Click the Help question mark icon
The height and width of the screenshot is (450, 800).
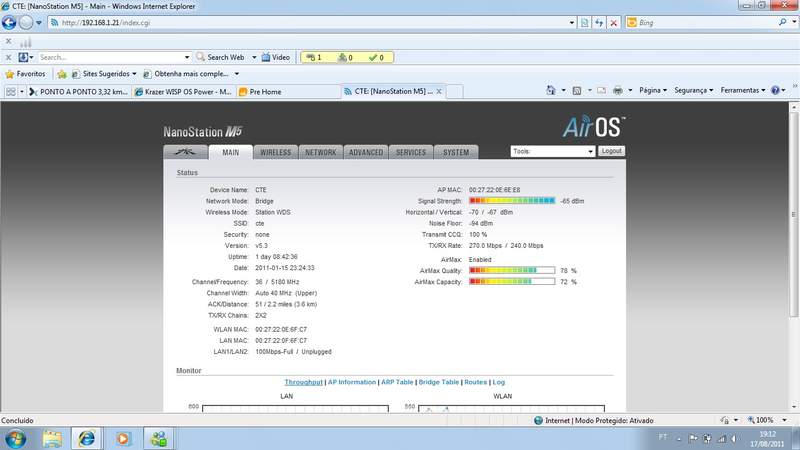776,90
